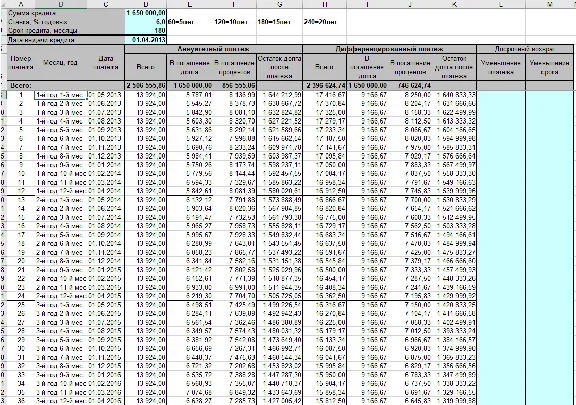Click payment date 01.12.2013
The height and width of the screenshot is (405, 576).
click(x=106, y=156)
